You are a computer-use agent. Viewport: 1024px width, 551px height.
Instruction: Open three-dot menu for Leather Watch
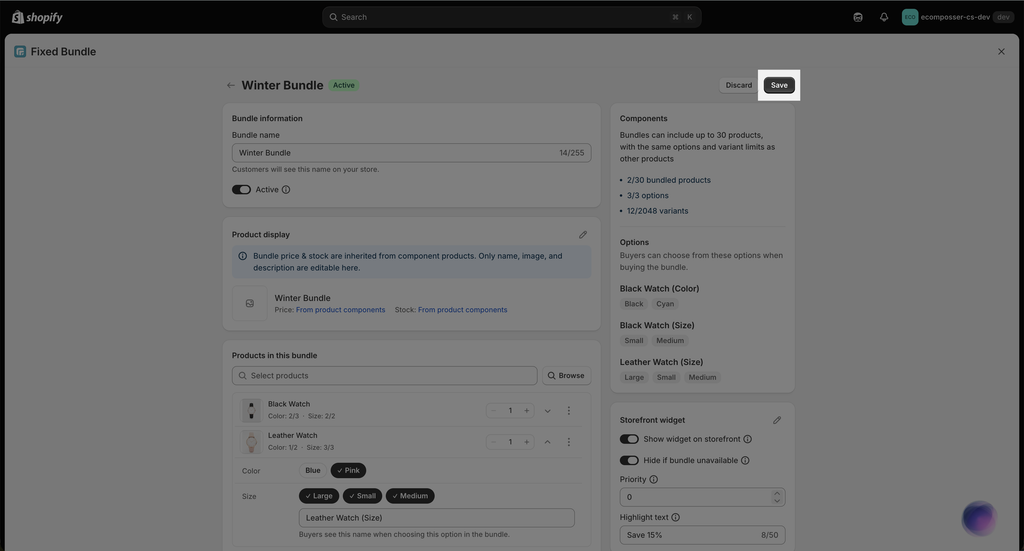click(569, 442)
